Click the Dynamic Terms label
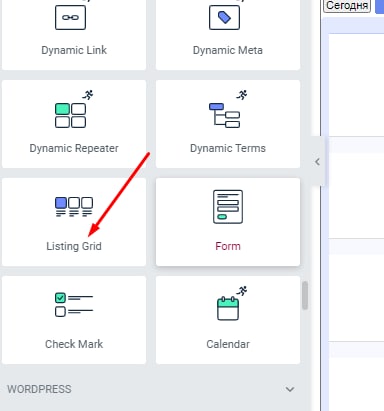The width and height of the screenshot is (384, 411). pos(228,148)
